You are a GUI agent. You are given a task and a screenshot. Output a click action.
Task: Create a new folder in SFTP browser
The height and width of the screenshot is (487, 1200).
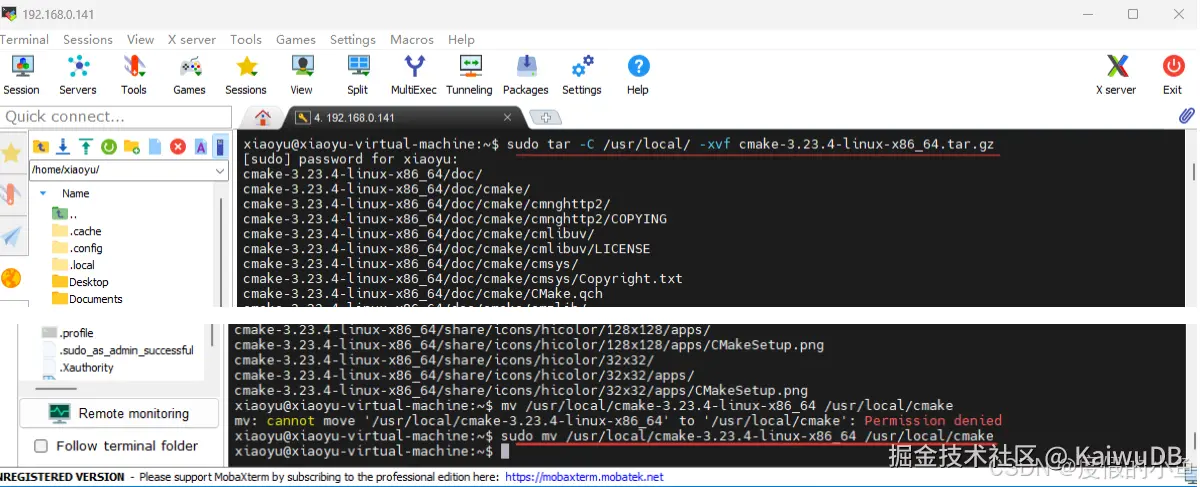click(x=131, y=147)
